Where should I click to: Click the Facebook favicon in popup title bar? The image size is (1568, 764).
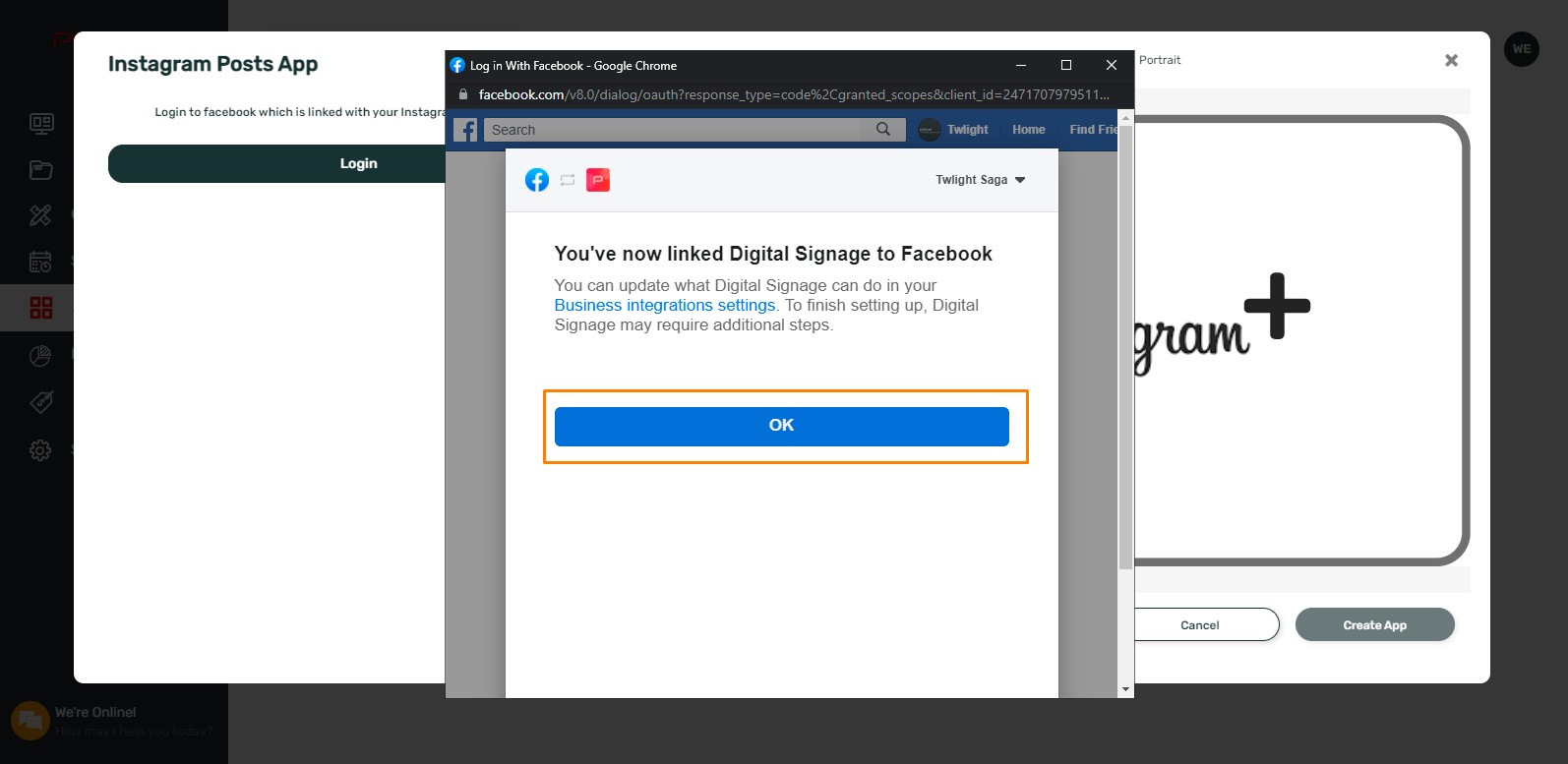tap(457, 65)
